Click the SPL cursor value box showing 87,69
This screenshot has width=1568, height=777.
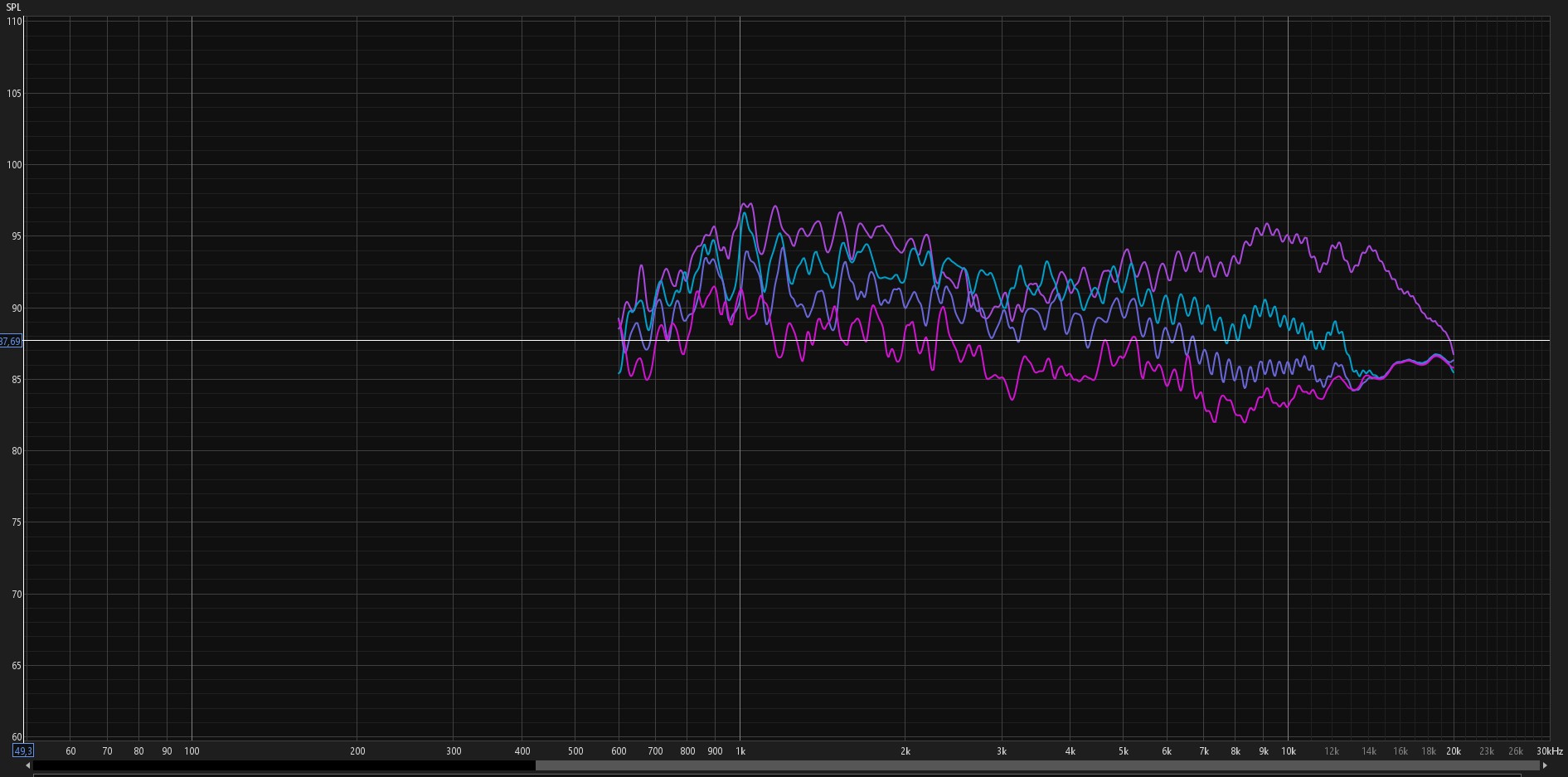click(11, 341)
